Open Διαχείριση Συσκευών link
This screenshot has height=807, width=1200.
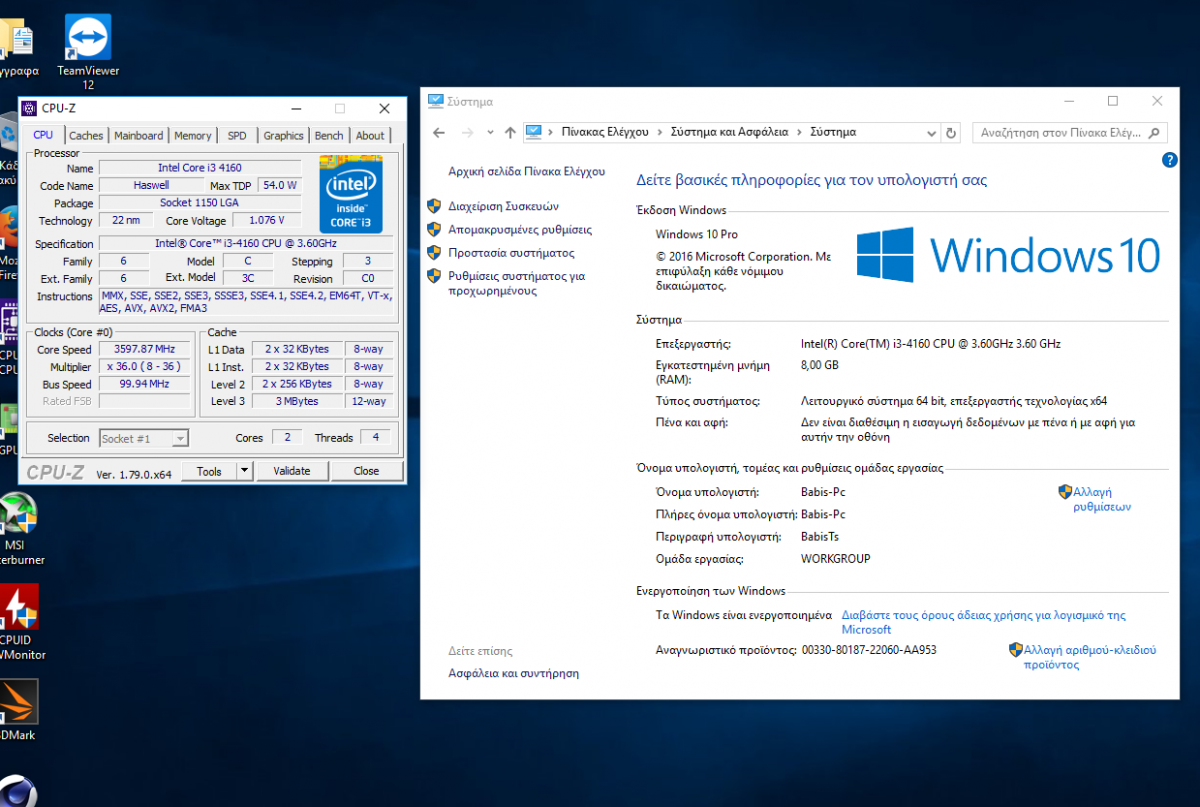point(503,206)
